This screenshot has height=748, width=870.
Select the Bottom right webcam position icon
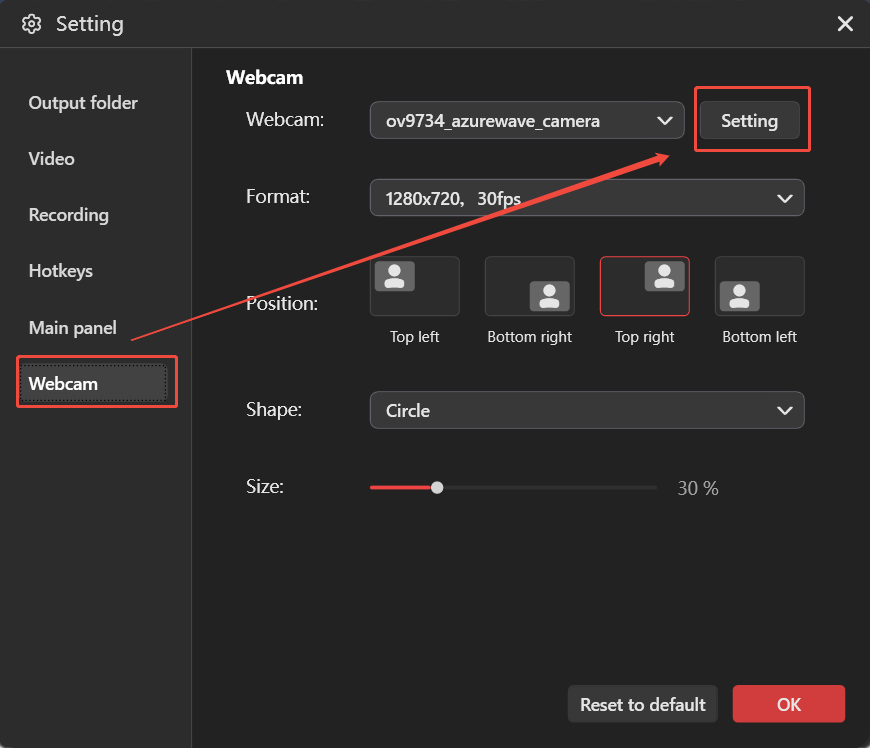[x=529, y=286]
